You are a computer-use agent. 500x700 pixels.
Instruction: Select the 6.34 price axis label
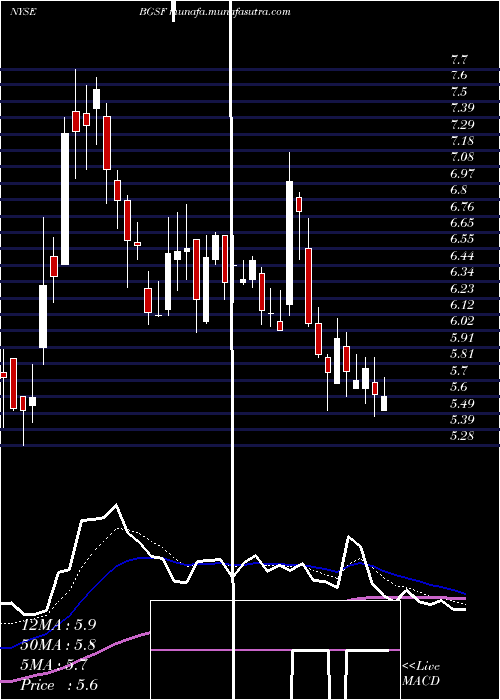click(462, 272)
